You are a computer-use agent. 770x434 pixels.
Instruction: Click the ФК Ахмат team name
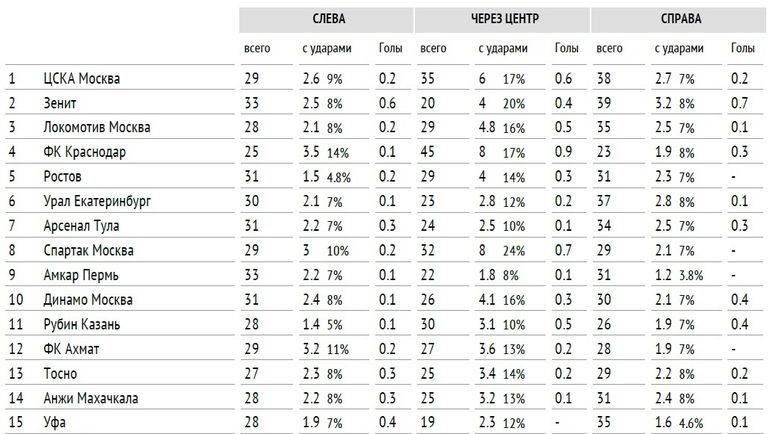click(72, 349)
